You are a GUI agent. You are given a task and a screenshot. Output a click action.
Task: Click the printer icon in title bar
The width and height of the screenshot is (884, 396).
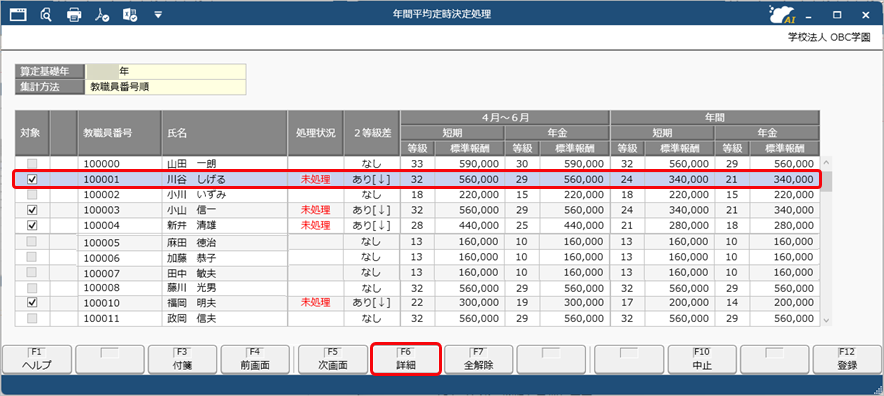pos(74,15)
